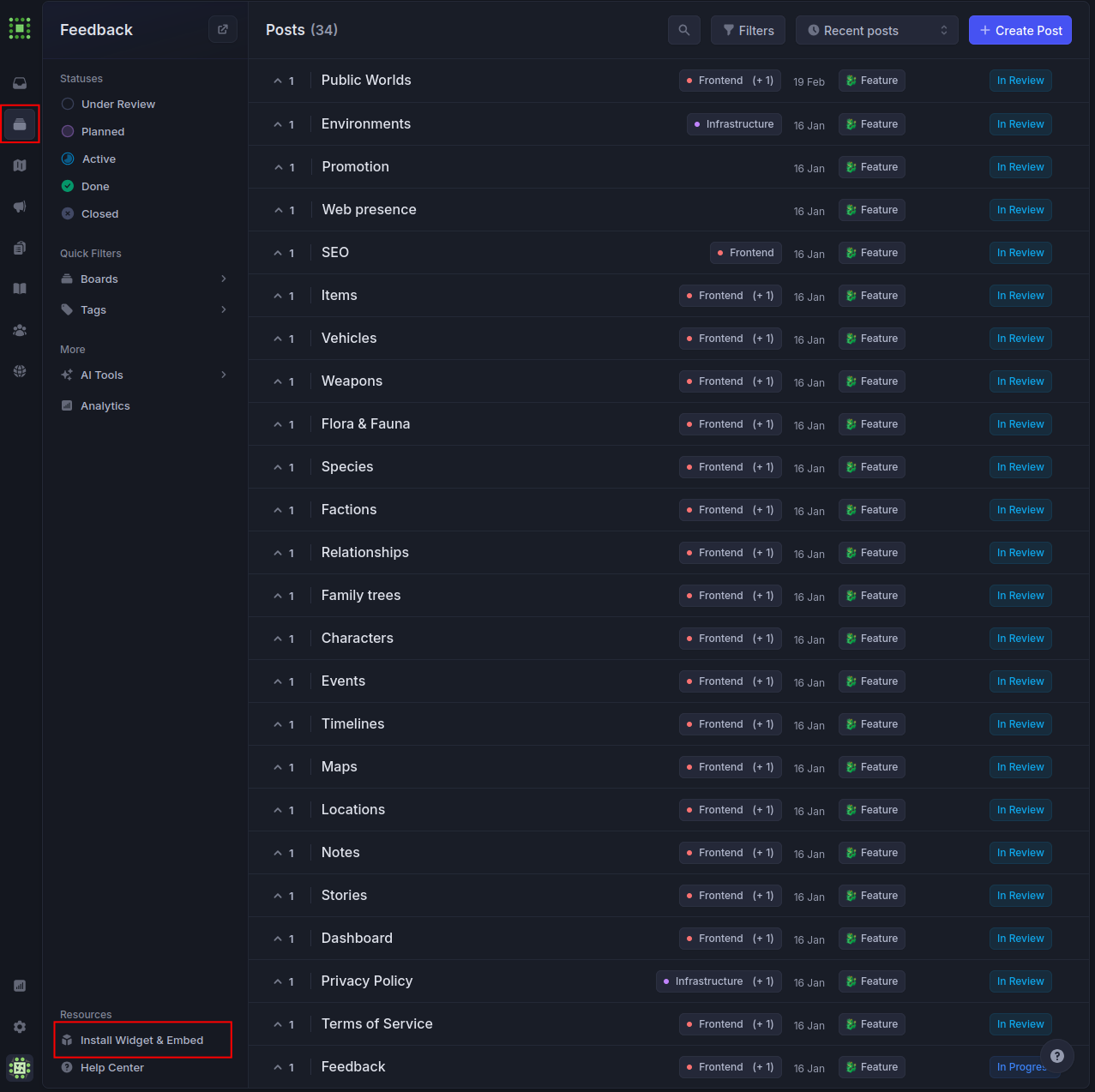Screen dimensions: 1095x1092
Task: Upvote the SEO post
Action: (x=284, y=253)
